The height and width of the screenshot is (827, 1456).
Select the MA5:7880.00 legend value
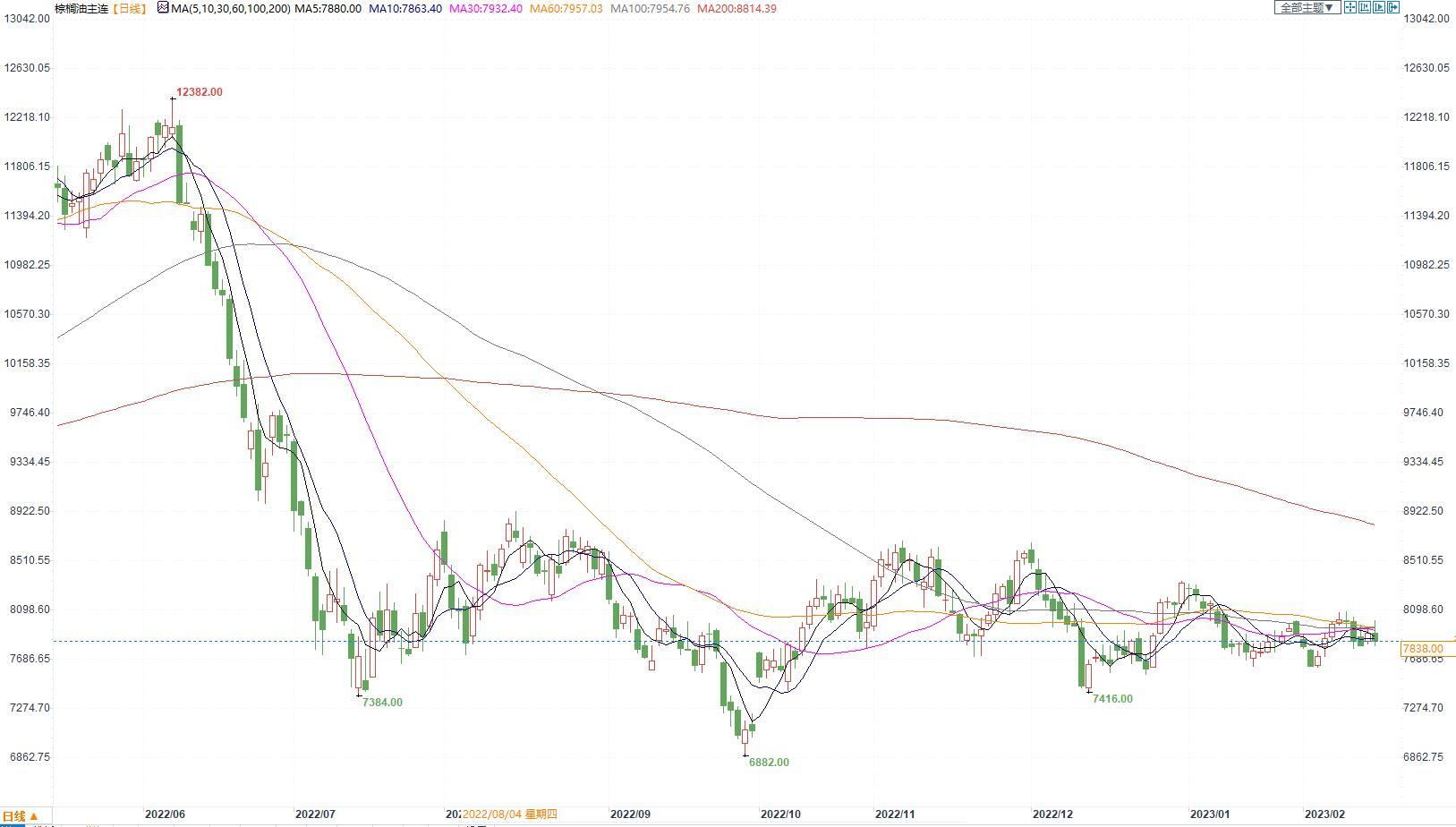point(328,8)
